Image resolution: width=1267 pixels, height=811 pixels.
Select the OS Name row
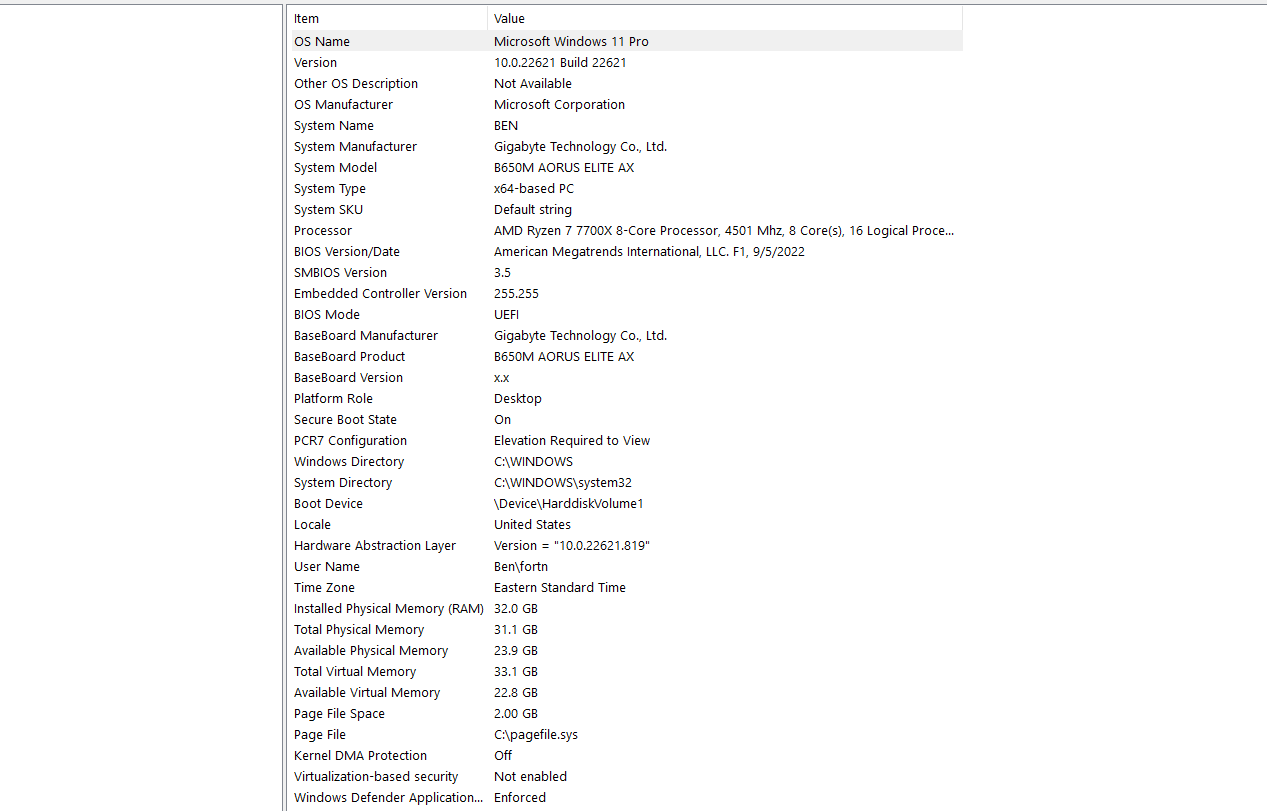[626, 41]
